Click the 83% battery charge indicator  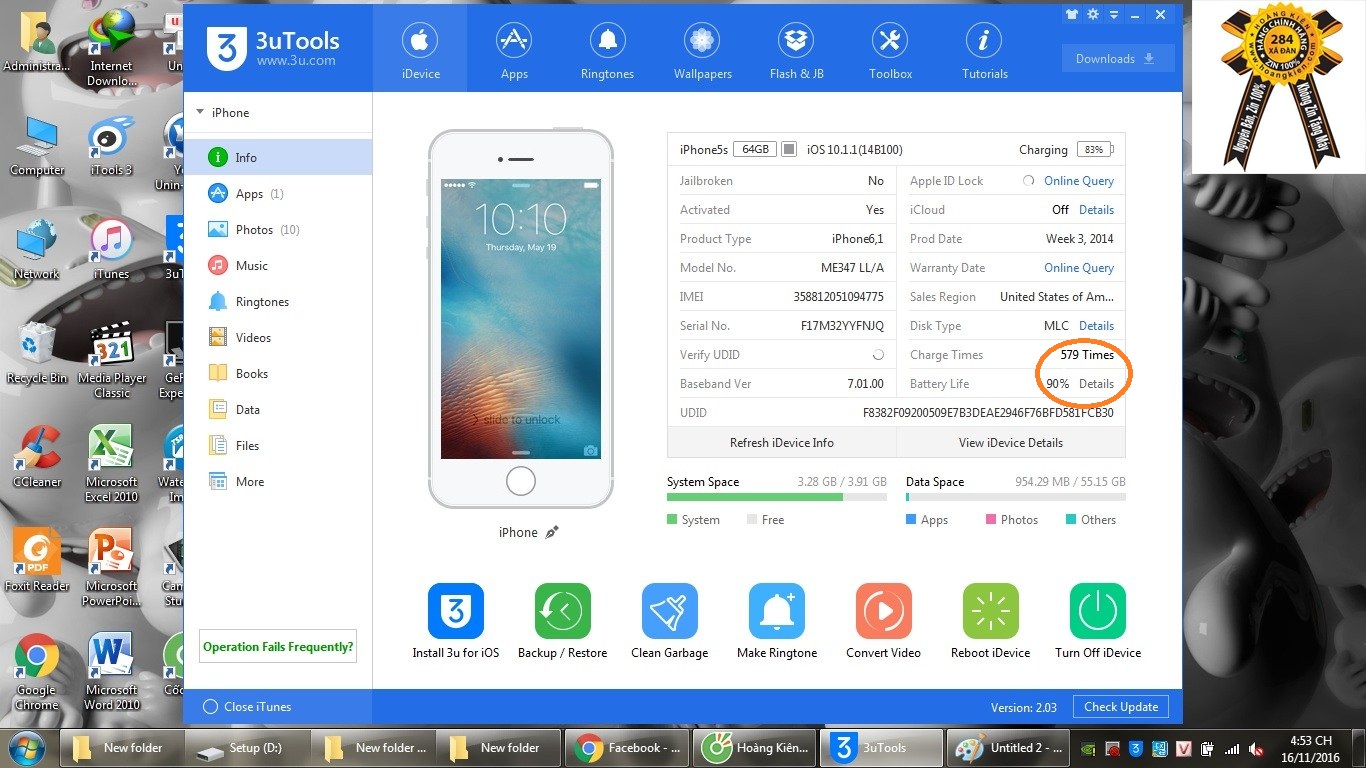pyautogui.click(x=1095, y=150)
